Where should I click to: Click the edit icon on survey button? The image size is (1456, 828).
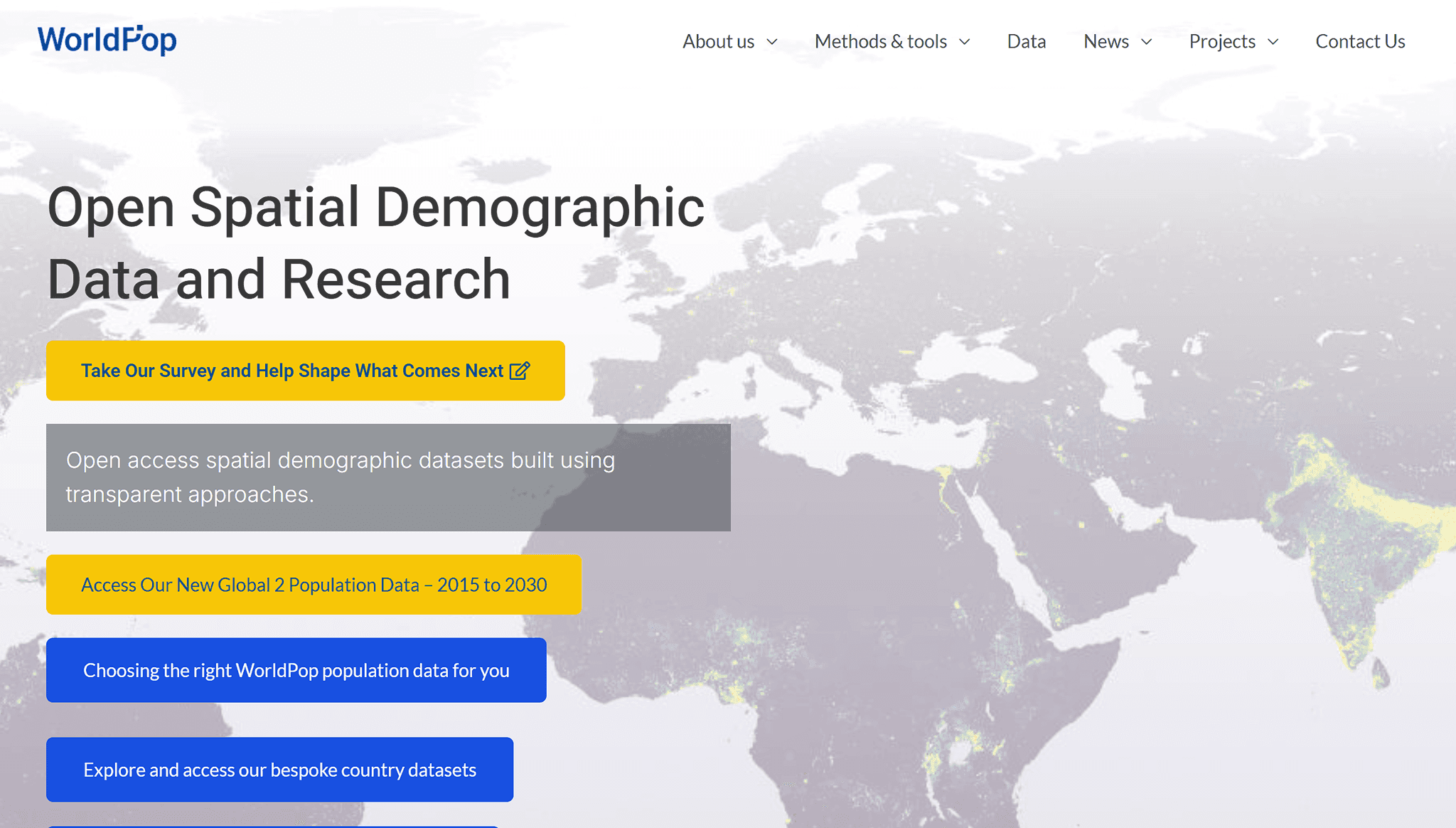click(520, 371)
